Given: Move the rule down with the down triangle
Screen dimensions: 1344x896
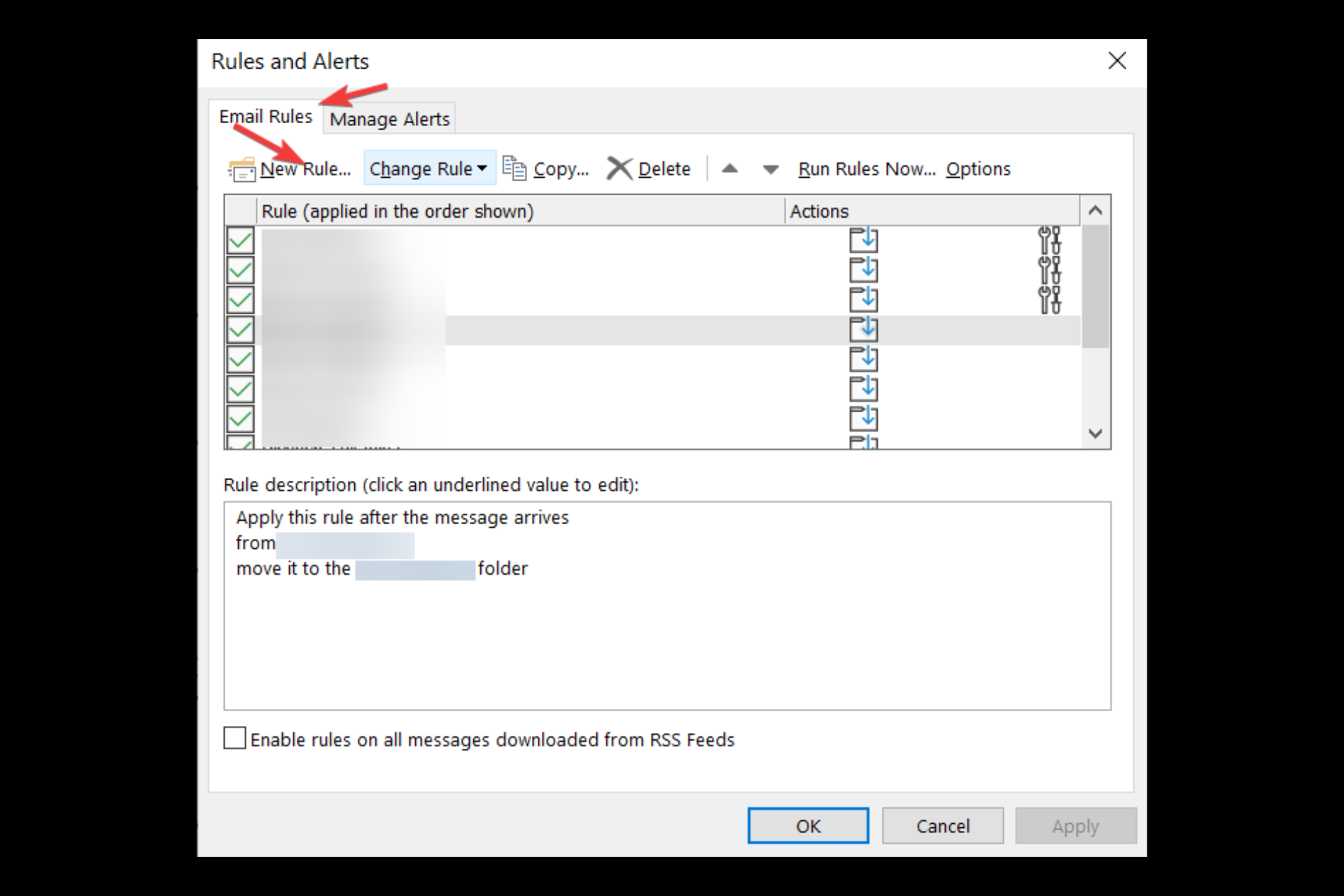Looking at the screenshot, I should pyautogui.click(x=770, y=169).
